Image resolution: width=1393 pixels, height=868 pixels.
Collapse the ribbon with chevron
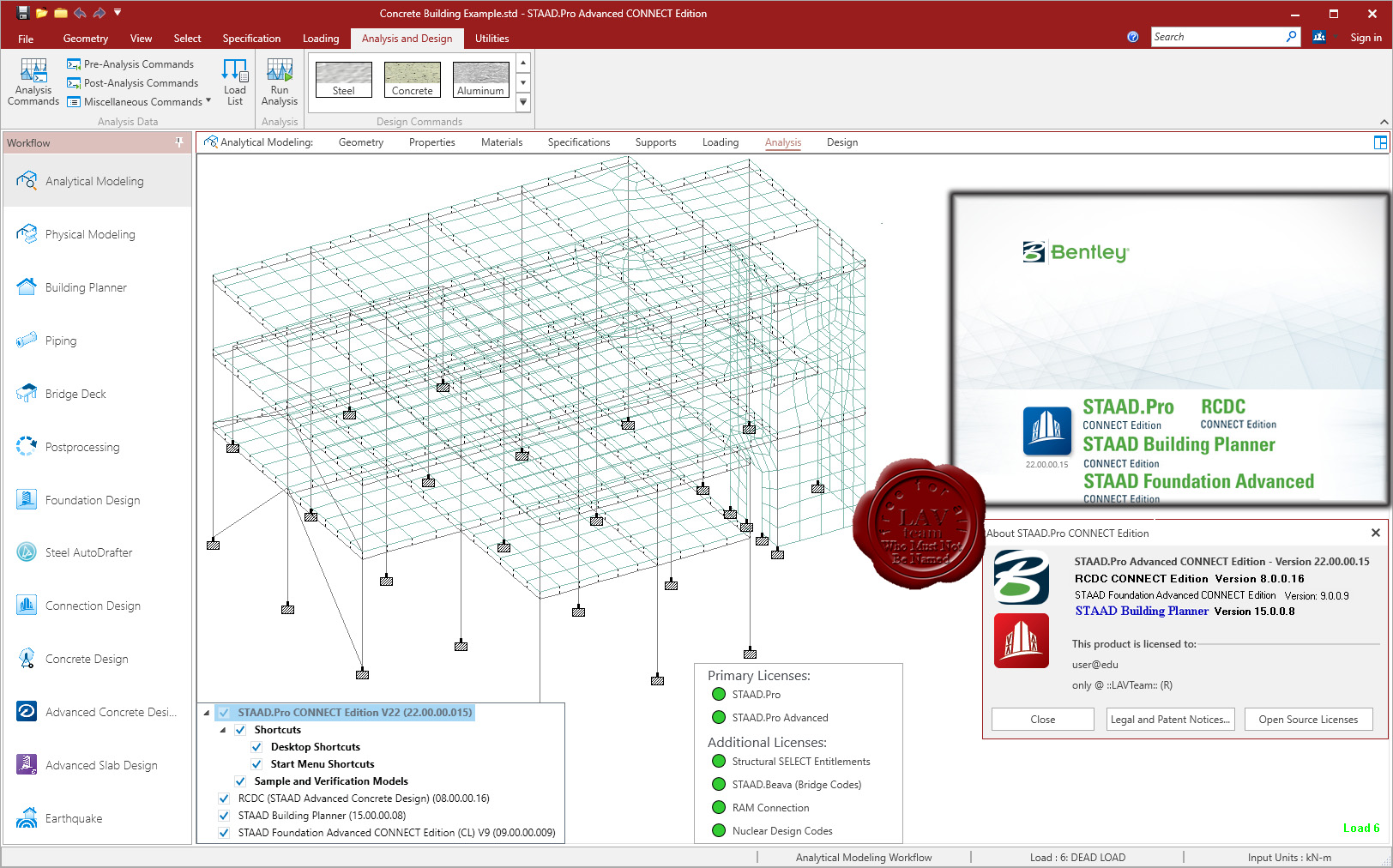point(1384,122)
